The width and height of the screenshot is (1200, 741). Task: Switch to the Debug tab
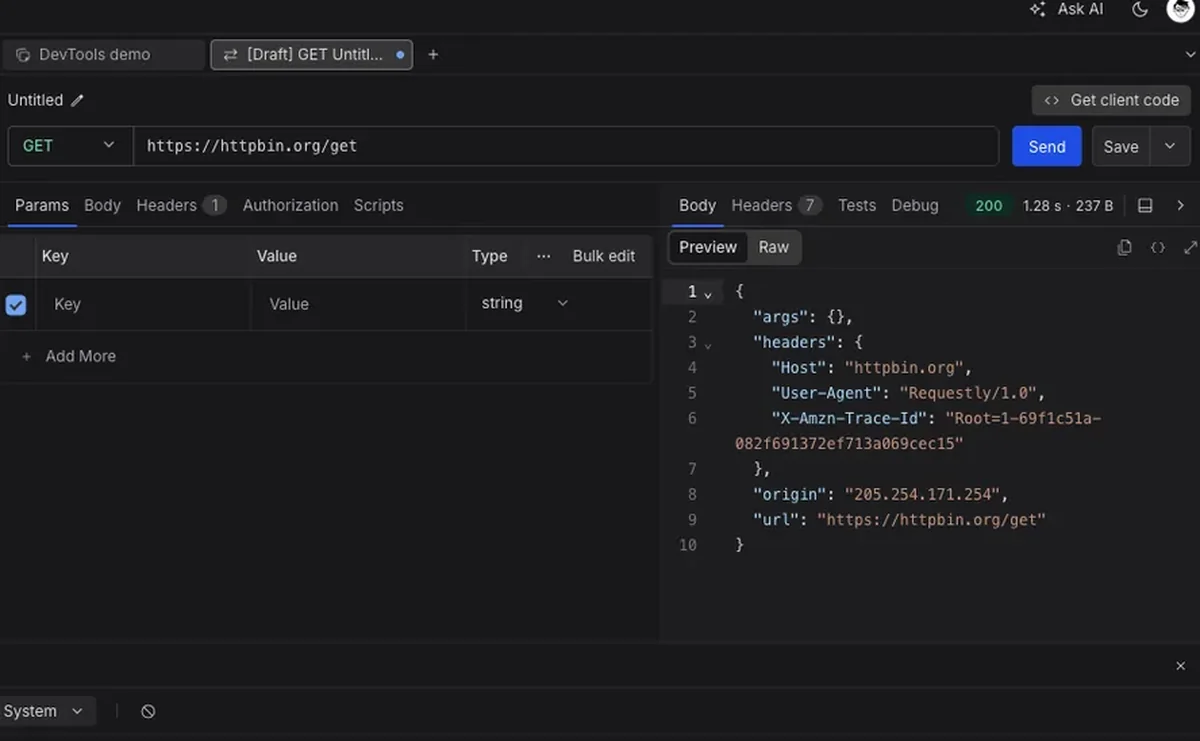[x=915, y=205]
